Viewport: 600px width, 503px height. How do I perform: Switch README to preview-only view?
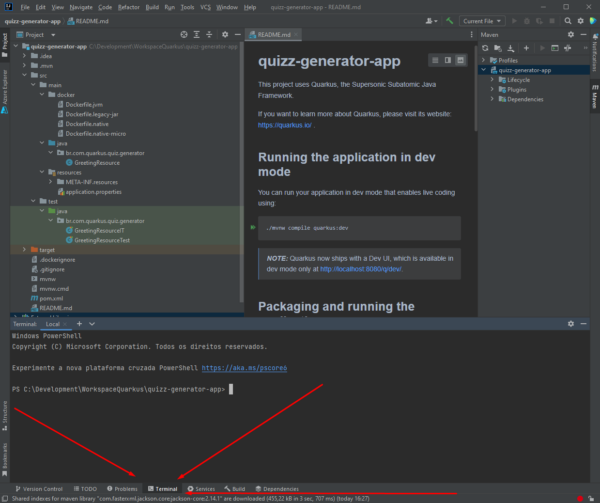460,60
